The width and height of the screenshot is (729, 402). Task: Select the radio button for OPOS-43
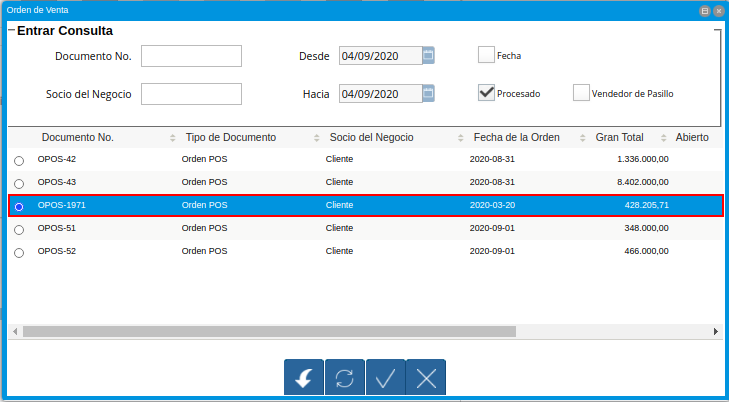click(19, 184)
